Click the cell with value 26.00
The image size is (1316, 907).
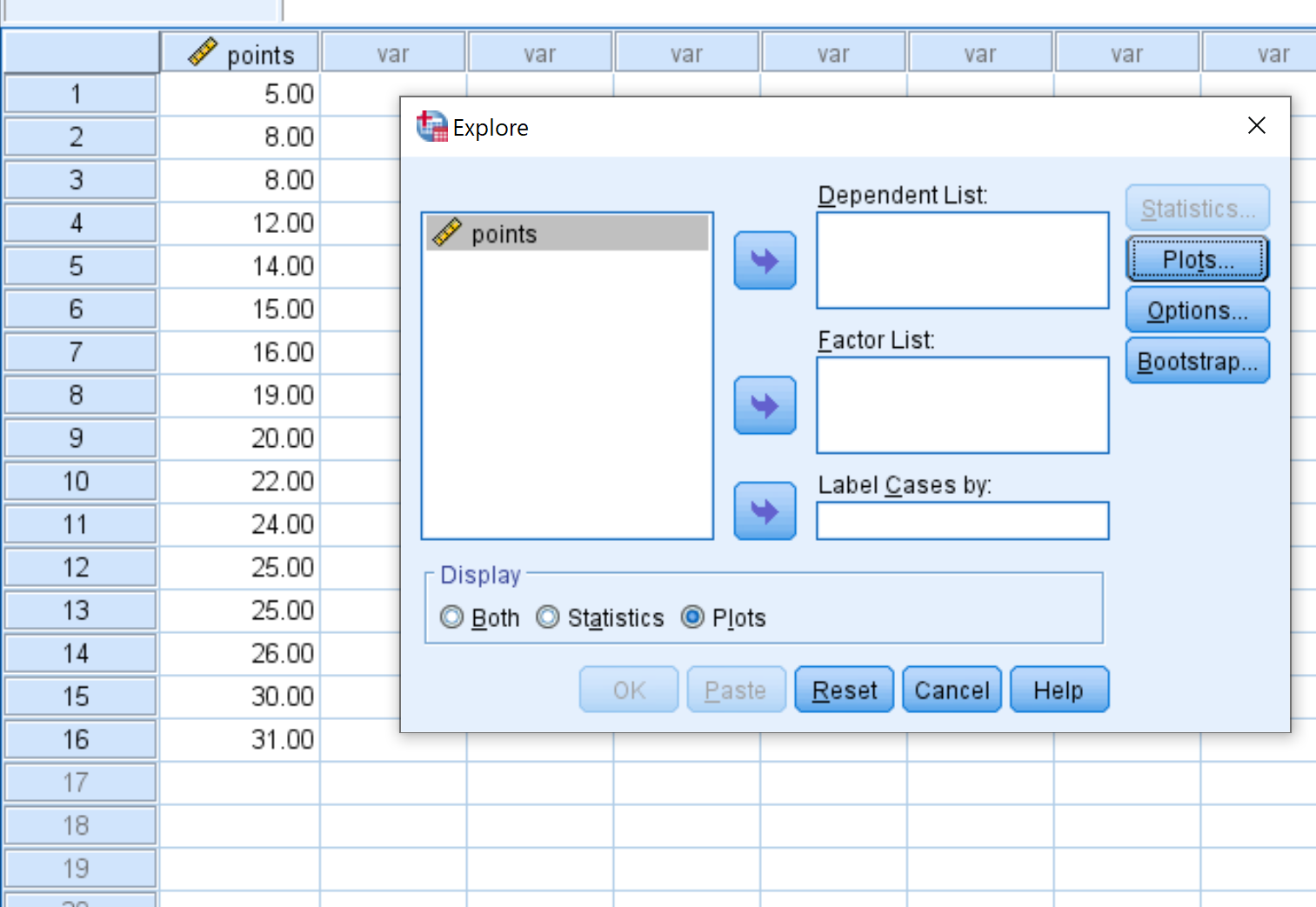(x=240, y=654)
